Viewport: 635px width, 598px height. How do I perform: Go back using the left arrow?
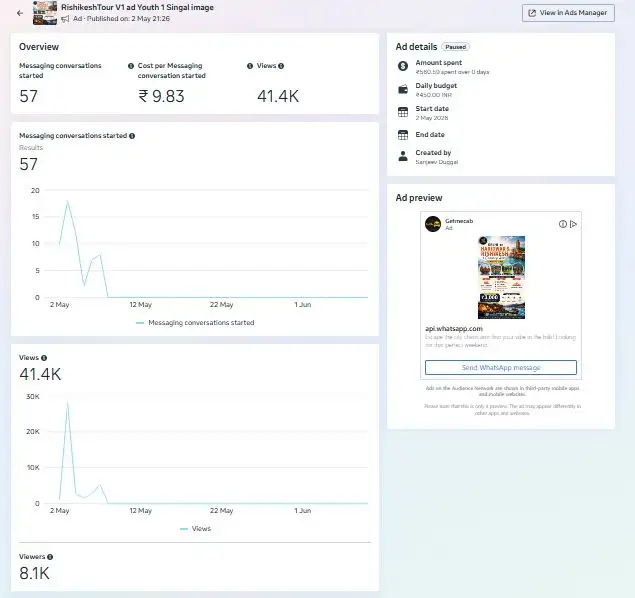(20, 13)
